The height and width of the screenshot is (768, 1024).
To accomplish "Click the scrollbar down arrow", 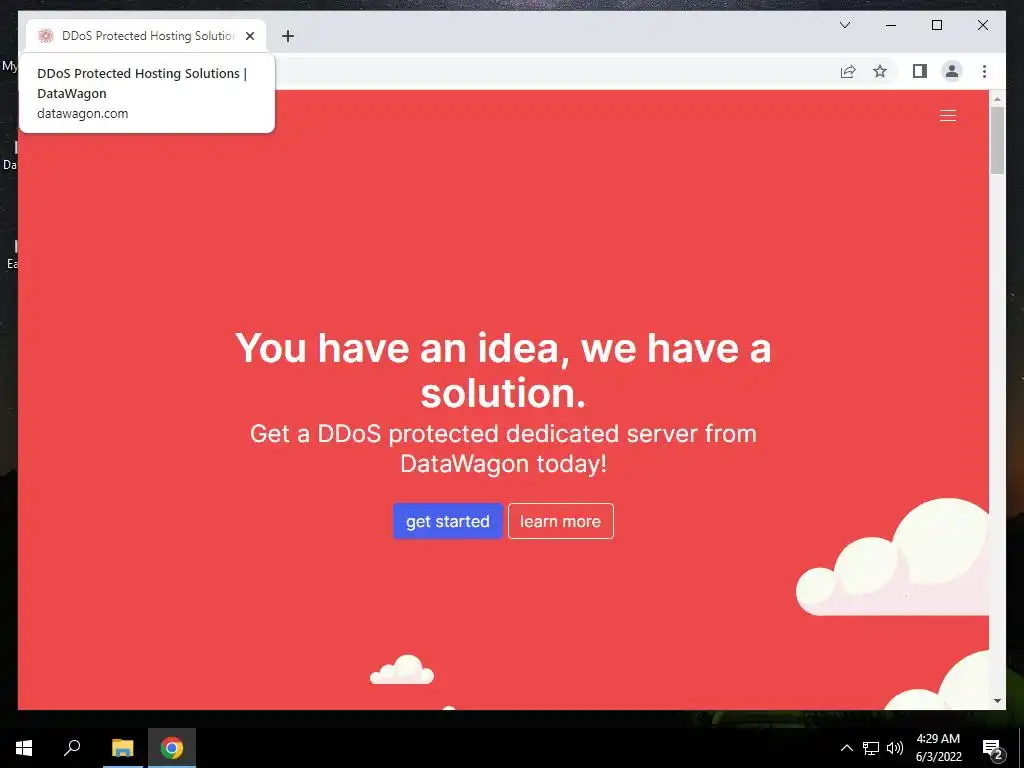I will point(997,701).
